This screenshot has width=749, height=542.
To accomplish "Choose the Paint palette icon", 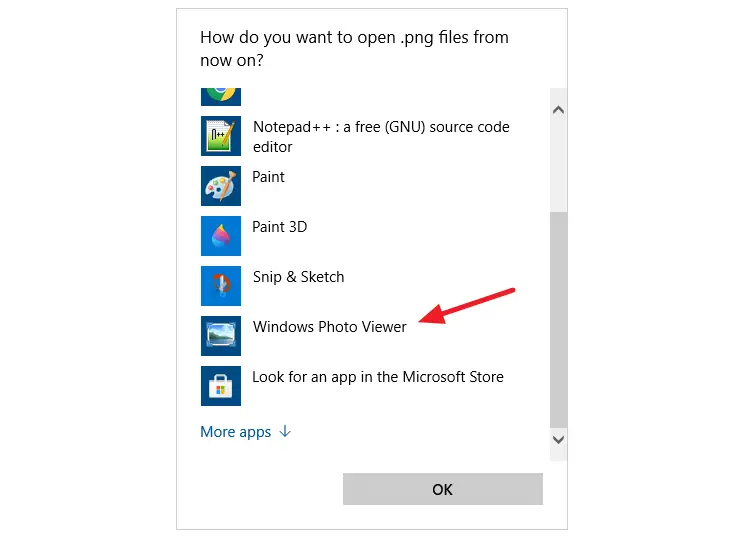I will [x=221, y=186].
